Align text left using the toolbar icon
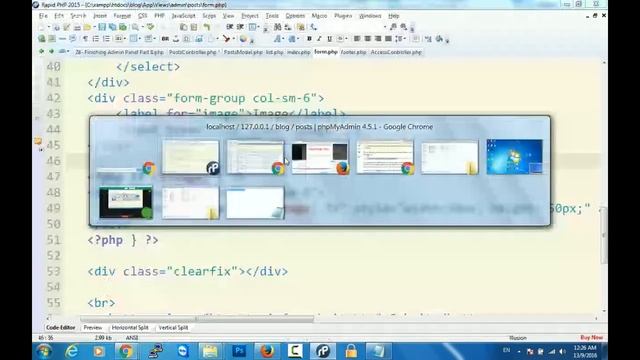The height and width of the screenshot is (360, 640). tap(357, 39)
